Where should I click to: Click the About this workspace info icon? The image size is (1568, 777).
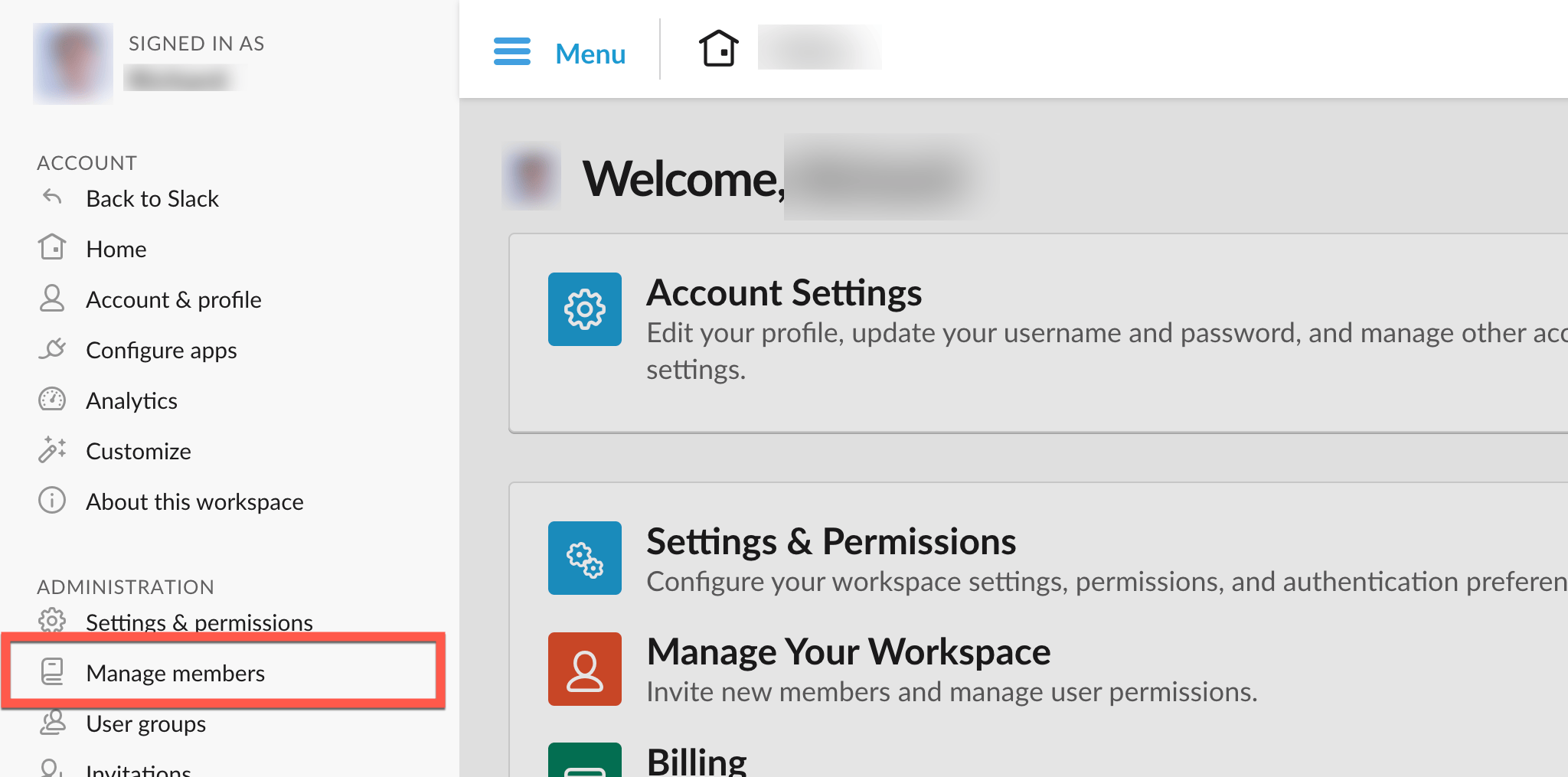(x=52, y=500)
